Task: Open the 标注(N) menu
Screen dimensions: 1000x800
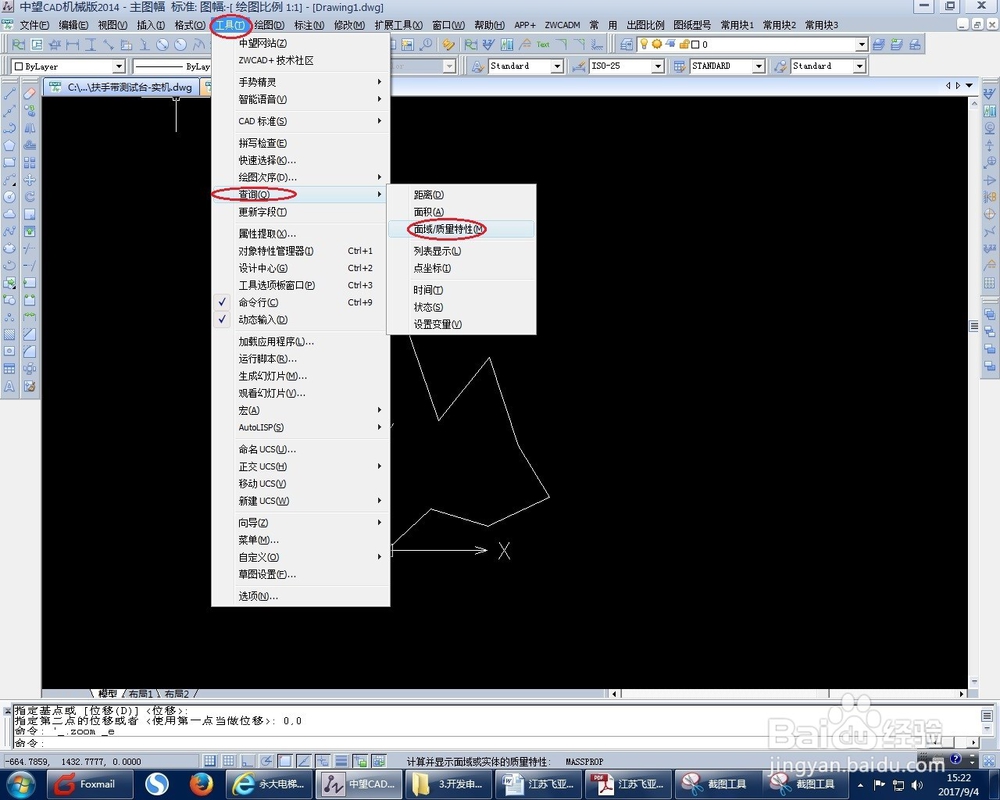Action: 309,25
